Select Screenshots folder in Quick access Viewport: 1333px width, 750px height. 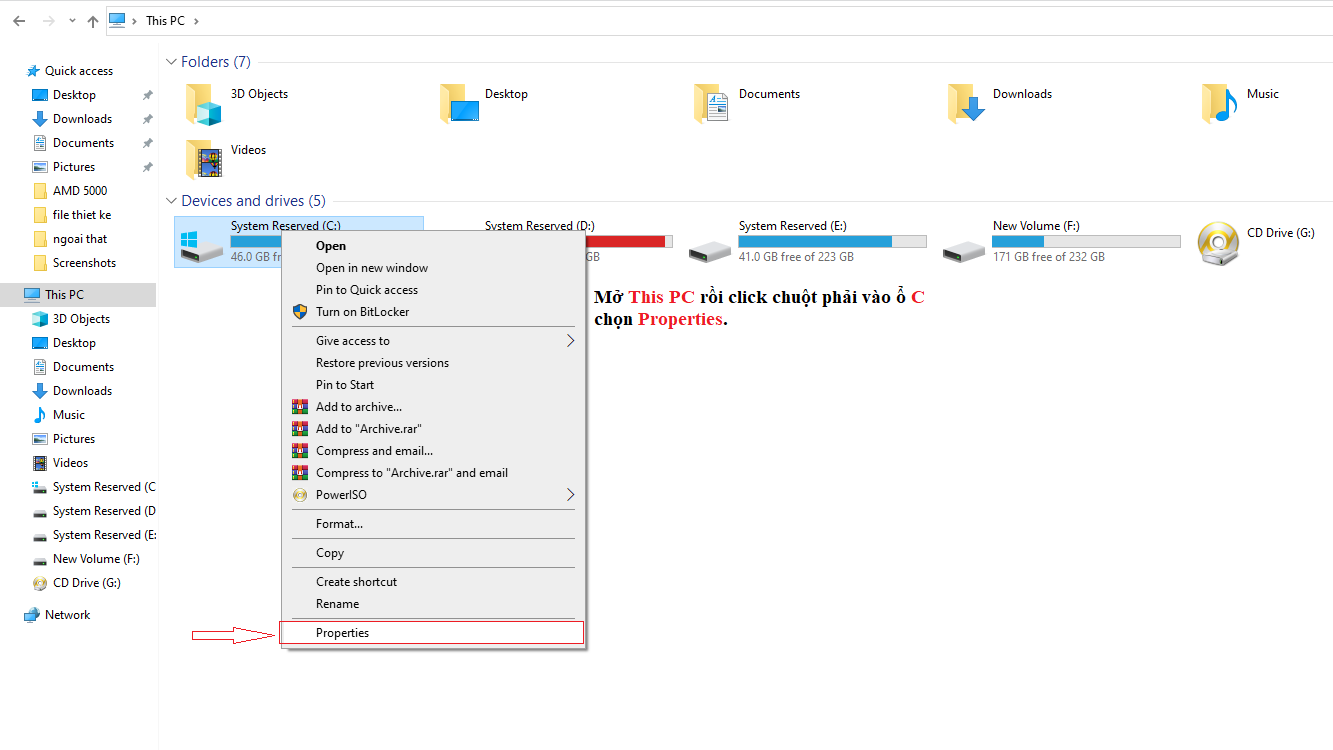tap(84, 263)
